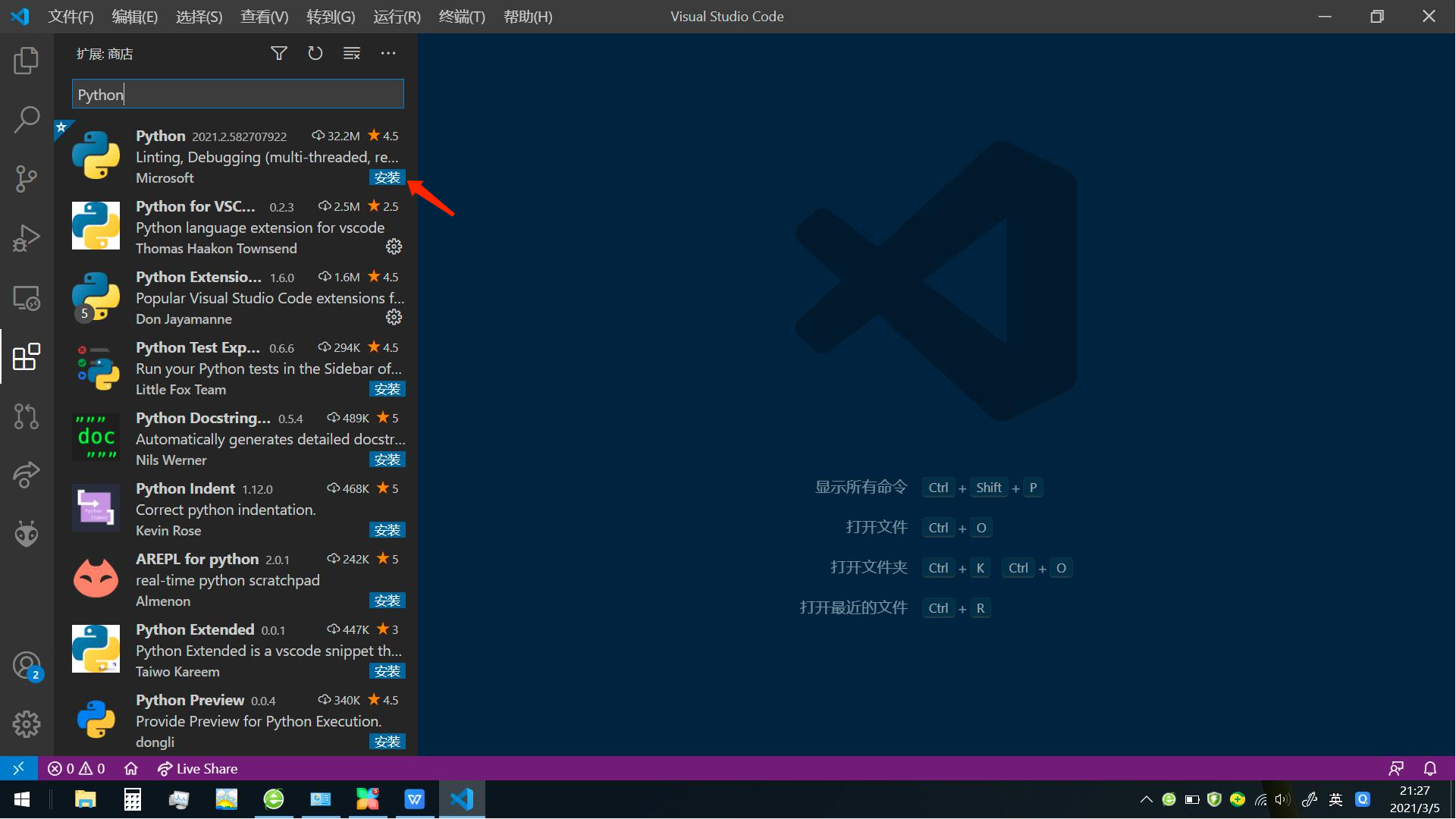The image size is (1456, 819).
Task: Clear extensions search results icon
Action: [352, 53]
